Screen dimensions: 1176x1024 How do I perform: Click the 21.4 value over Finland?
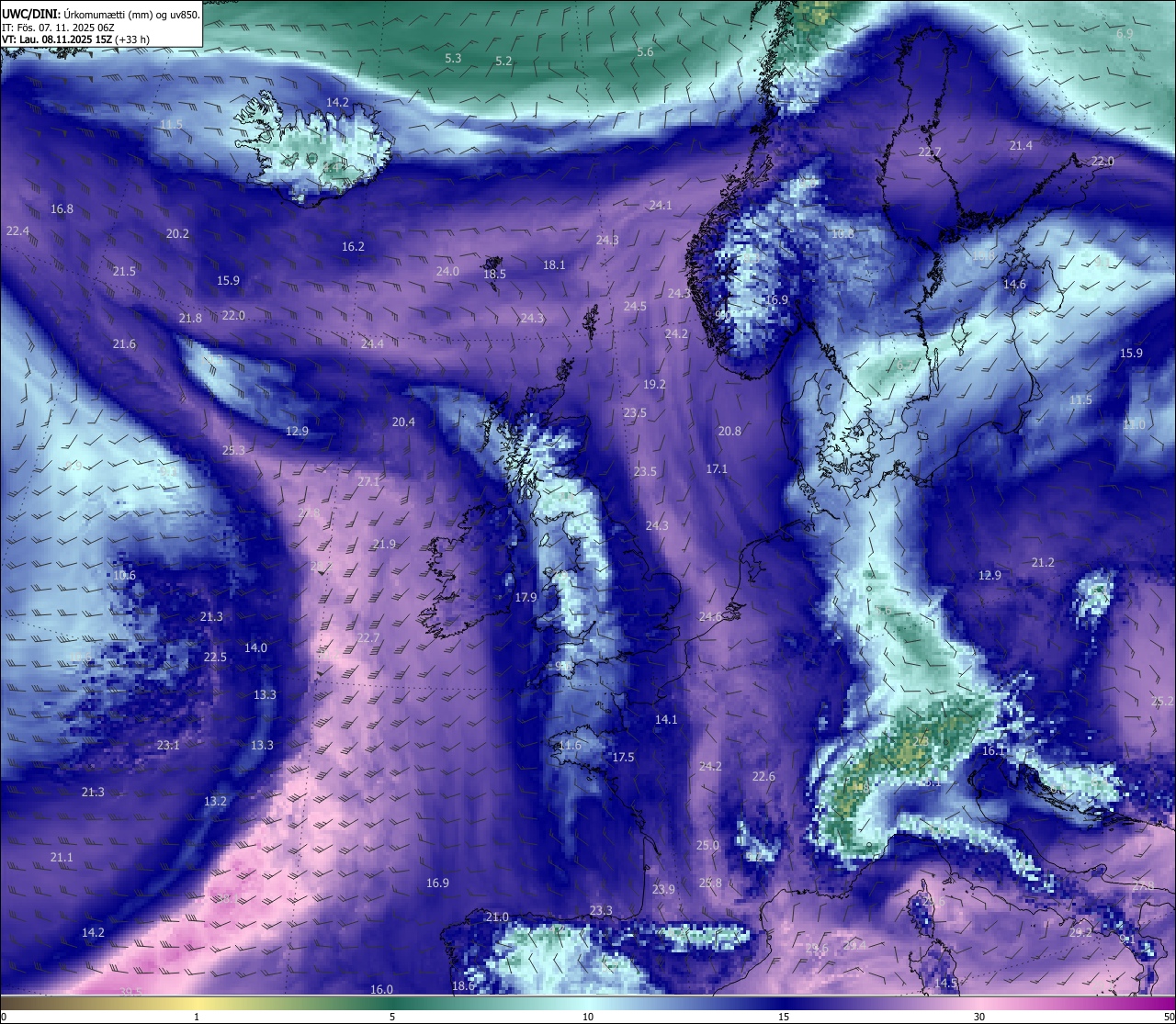(1021, 146)
